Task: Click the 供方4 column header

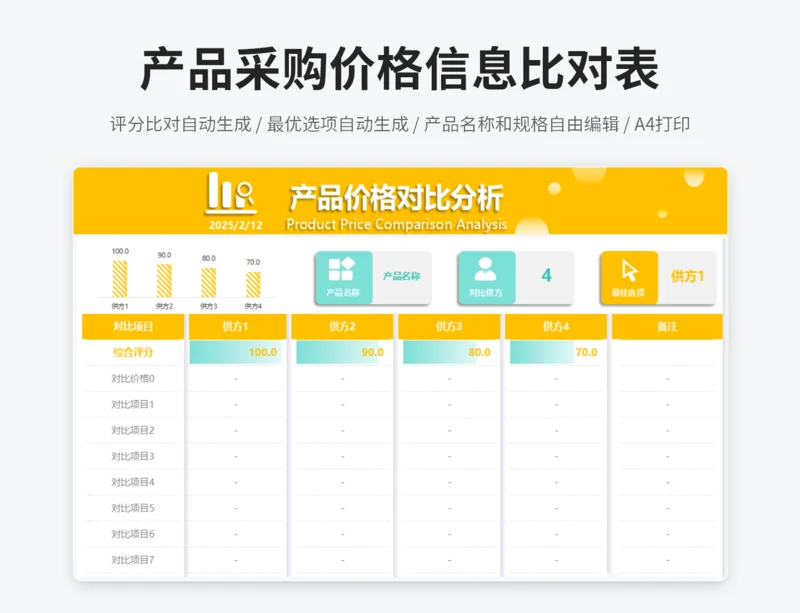Action: click(x=556, y=327)
